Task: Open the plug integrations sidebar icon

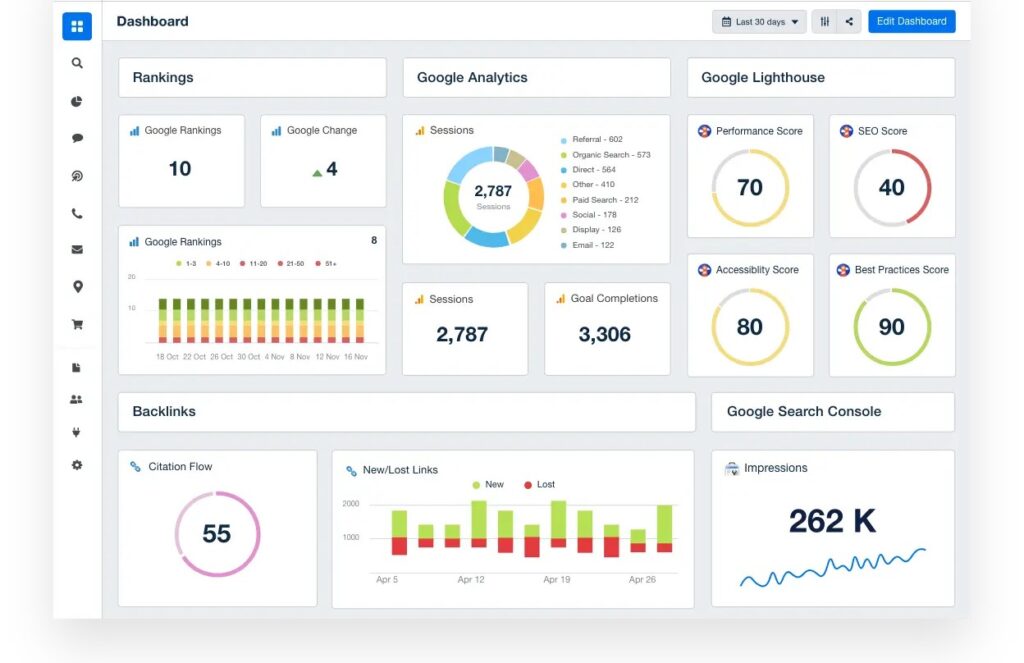Action: pyautogui.click(x=77, y=433)
